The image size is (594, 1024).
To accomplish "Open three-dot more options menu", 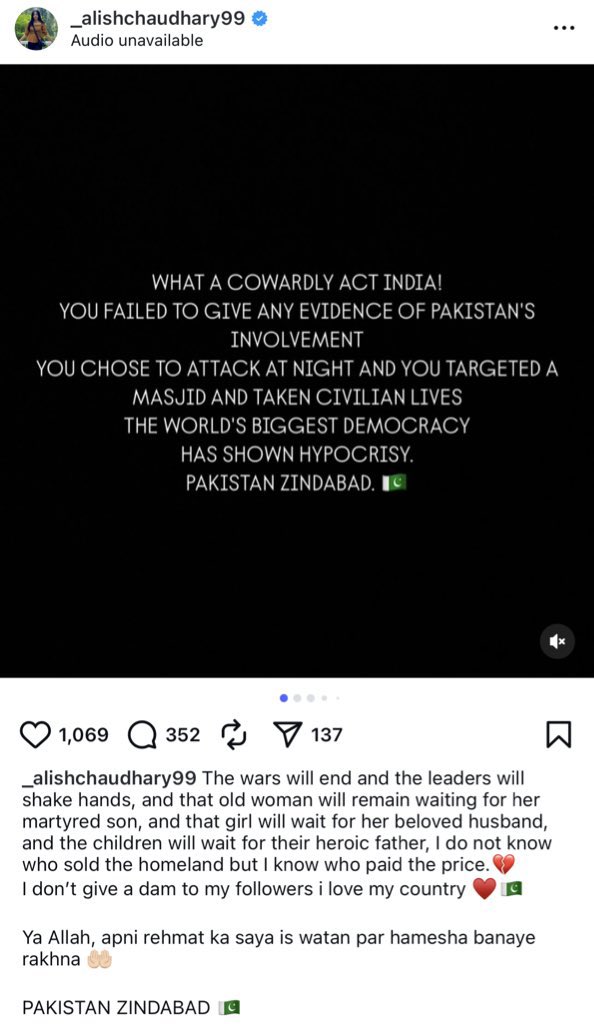I will 563,28.
